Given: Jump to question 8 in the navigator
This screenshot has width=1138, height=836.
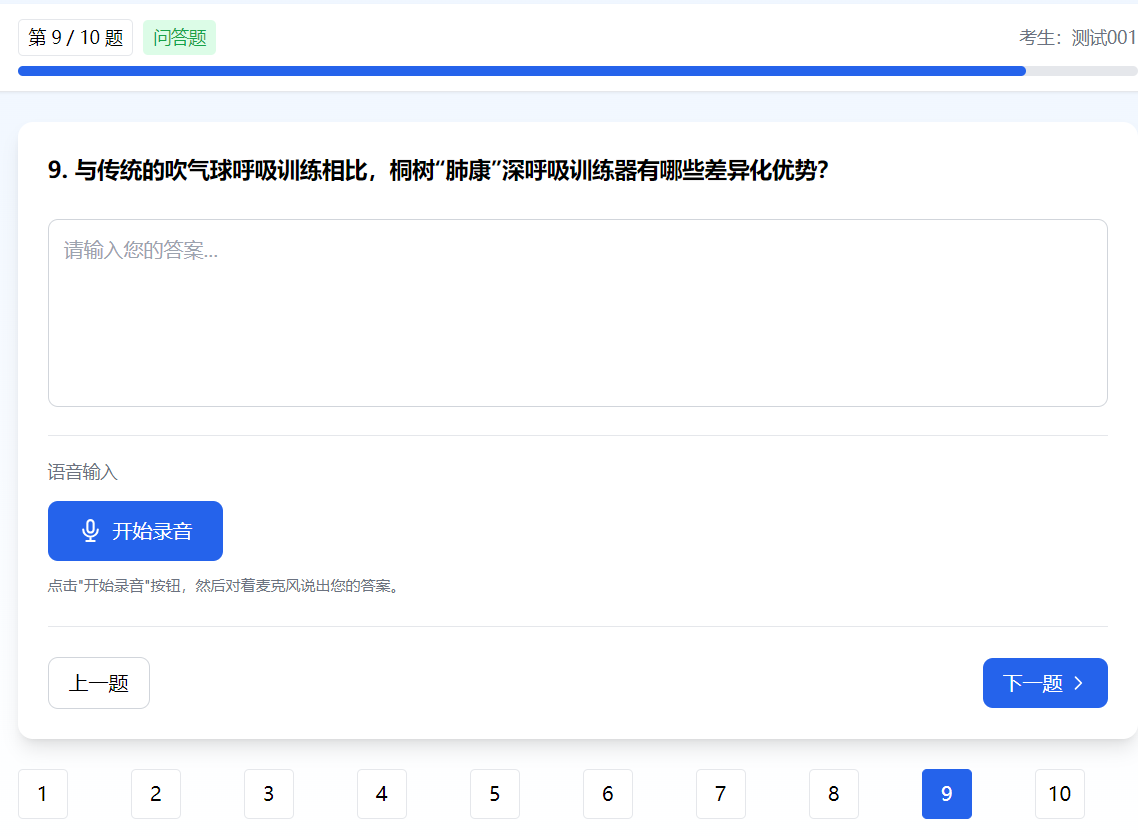Looking at the screenshot, I should coord(834,794).
